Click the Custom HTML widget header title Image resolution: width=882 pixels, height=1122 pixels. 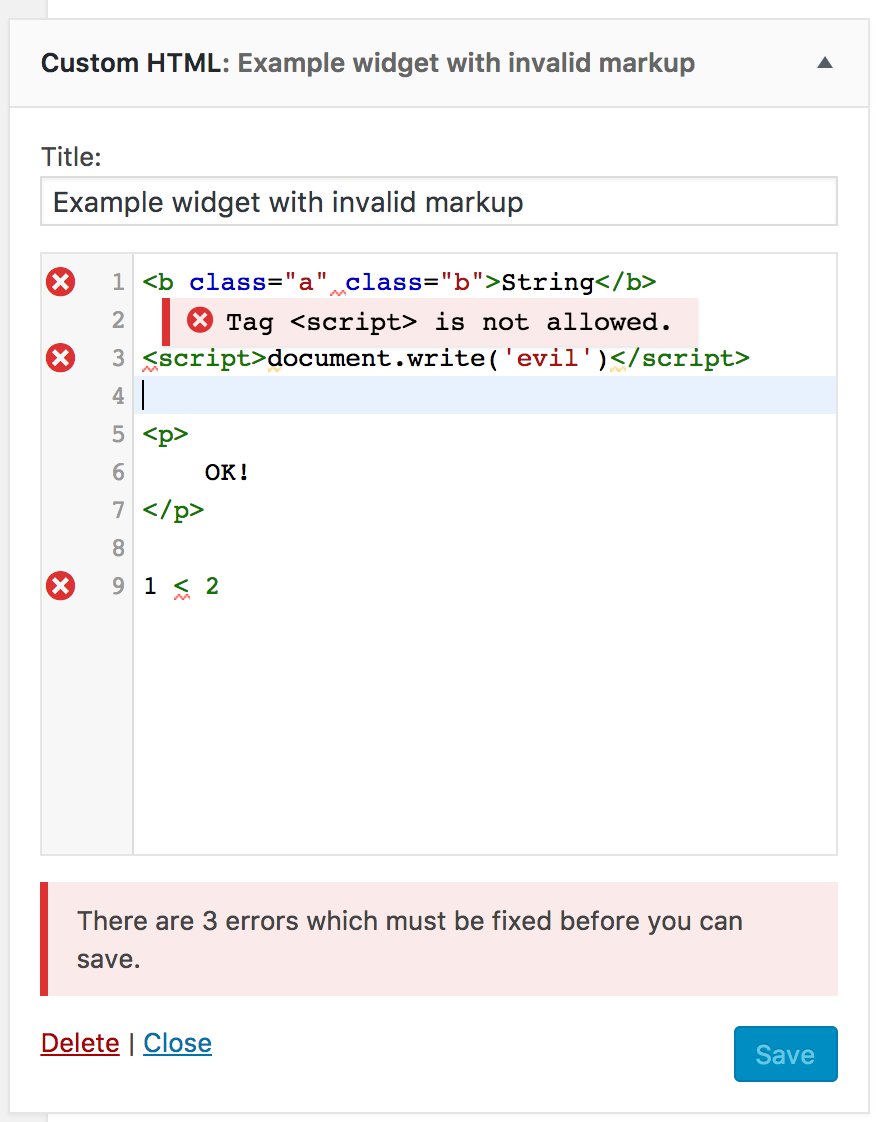coord(368,63)
